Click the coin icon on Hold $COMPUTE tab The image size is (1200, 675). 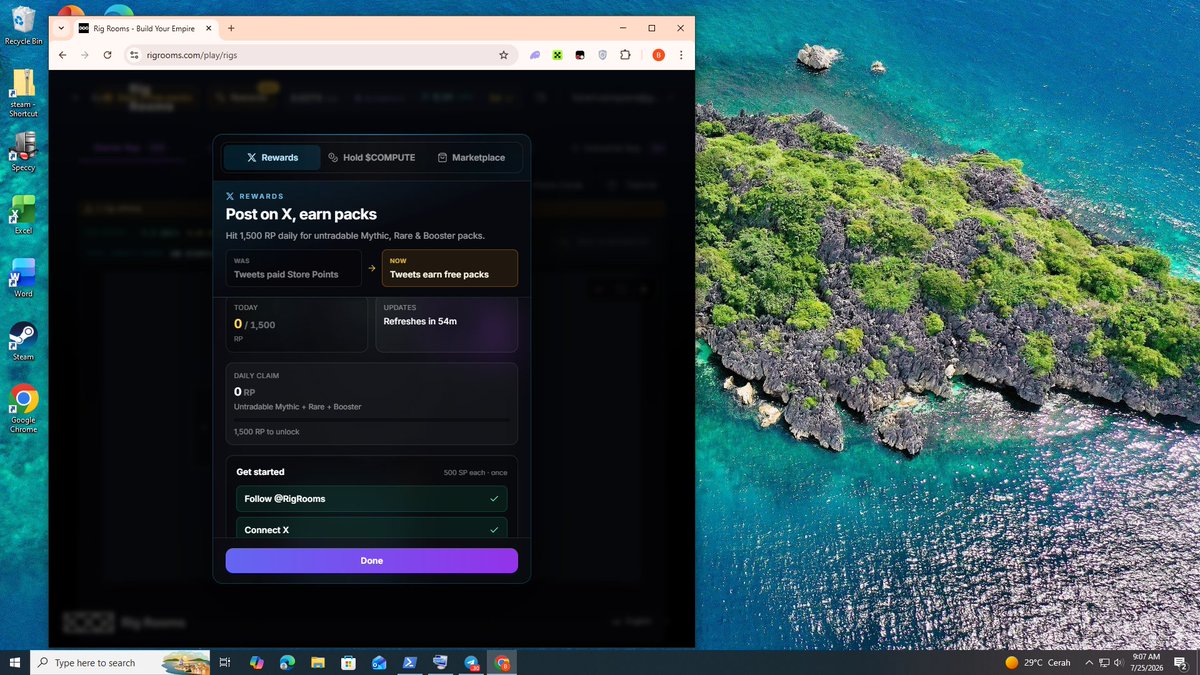click(333, 158)
